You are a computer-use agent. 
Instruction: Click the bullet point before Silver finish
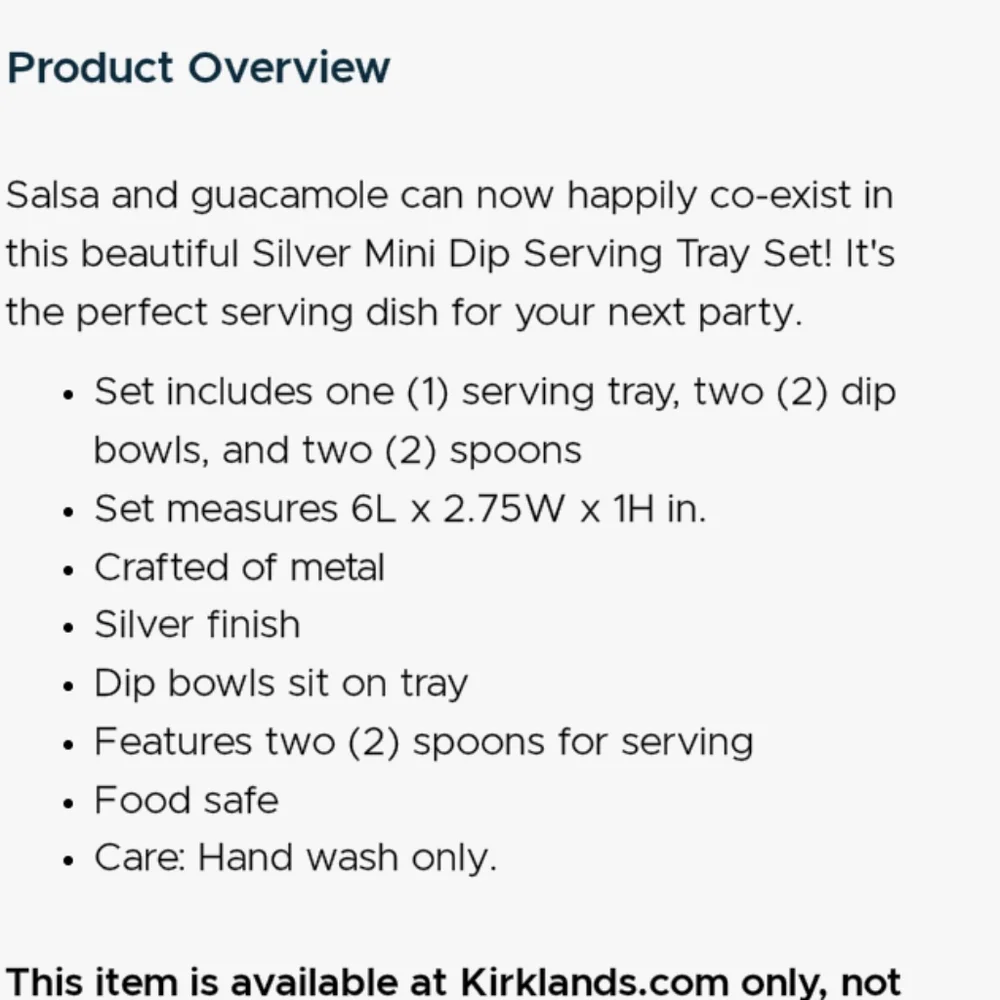(69, 628)
